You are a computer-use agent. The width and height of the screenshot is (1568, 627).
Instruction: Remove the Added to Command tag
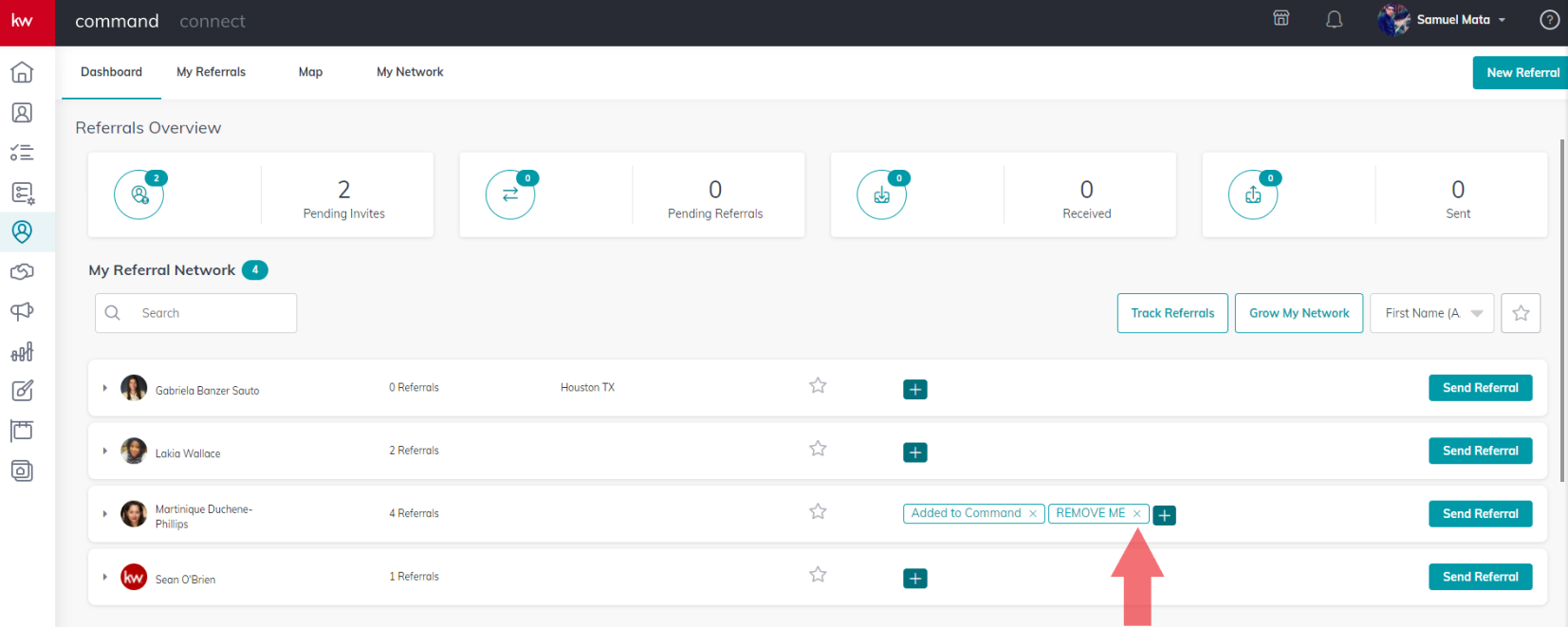(1032, 513)
